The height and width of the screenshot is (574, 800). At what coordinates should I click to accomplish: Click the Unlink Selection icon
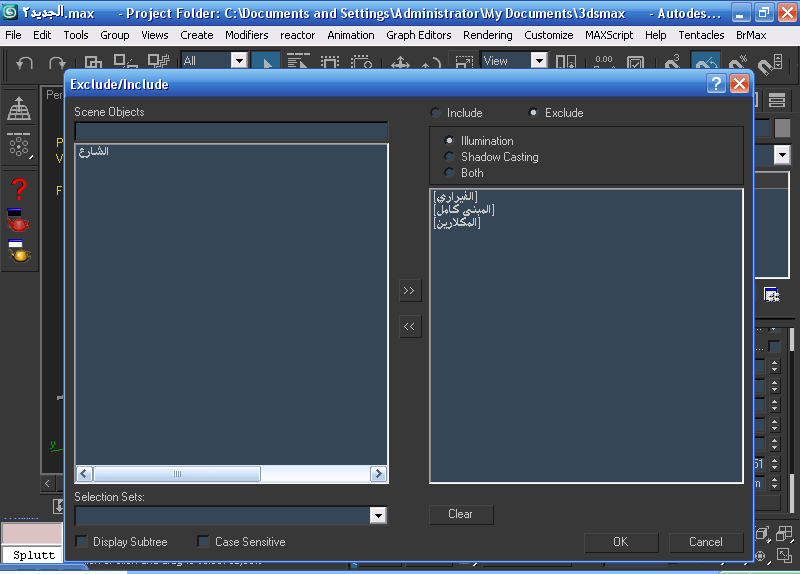126,62
